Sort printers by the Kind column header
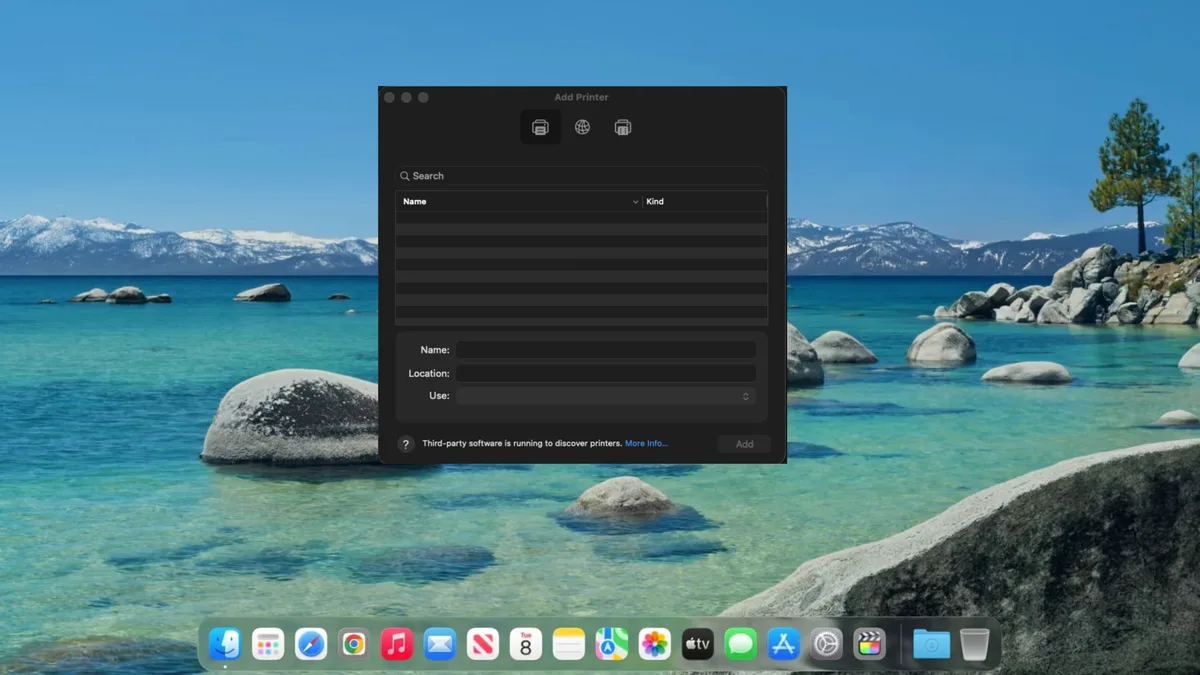This screenshot has height=675, width=1200. [705, 201]
